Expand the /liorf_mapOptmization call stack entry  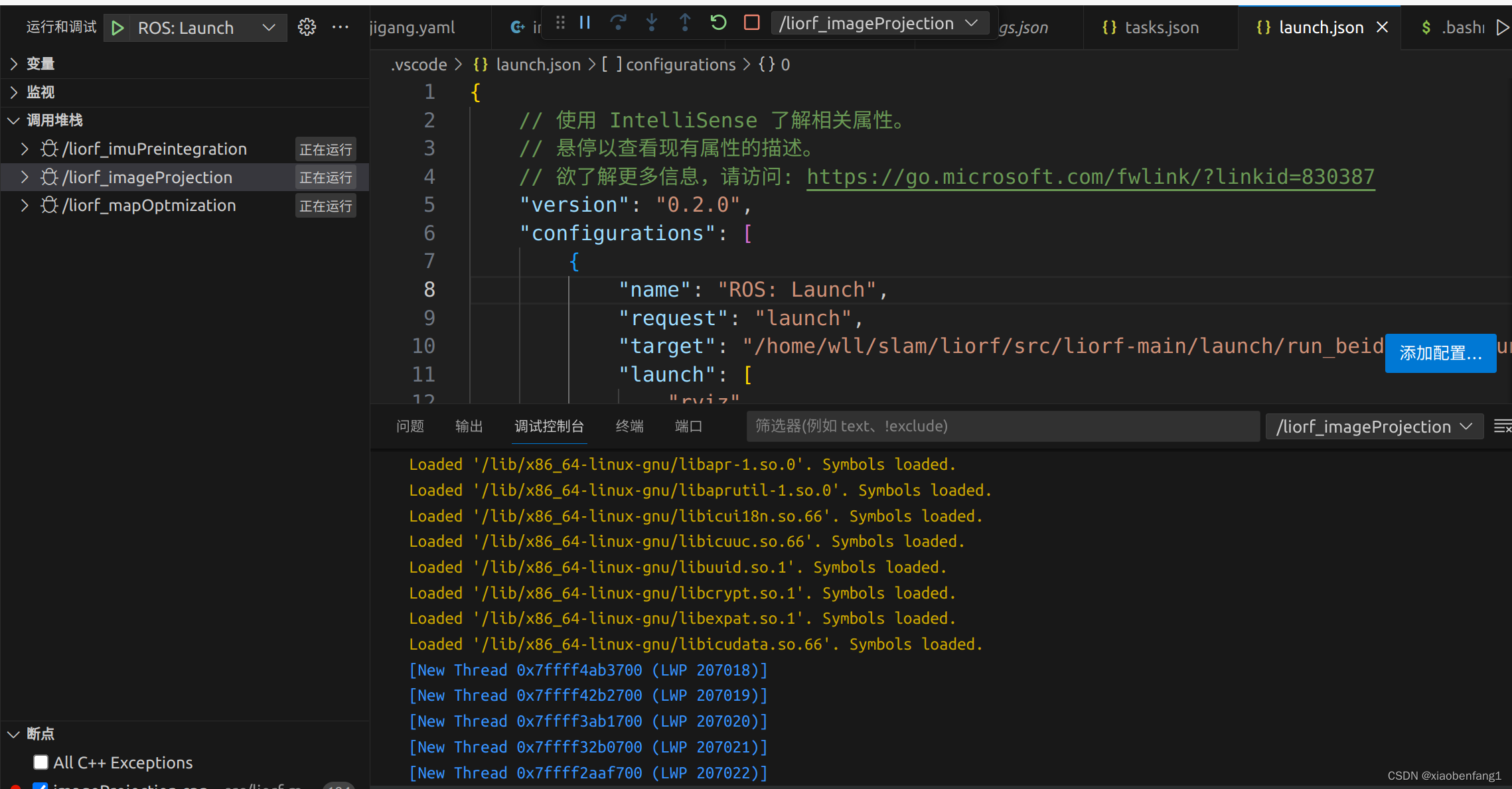25,206
